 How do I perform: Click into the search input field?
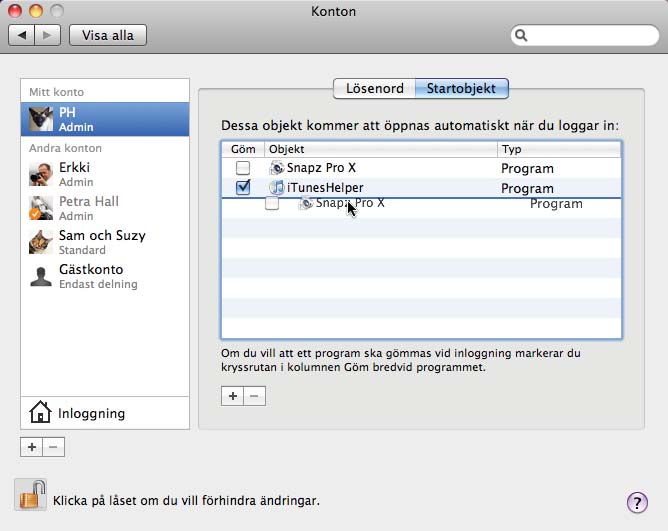pos(585,35)
